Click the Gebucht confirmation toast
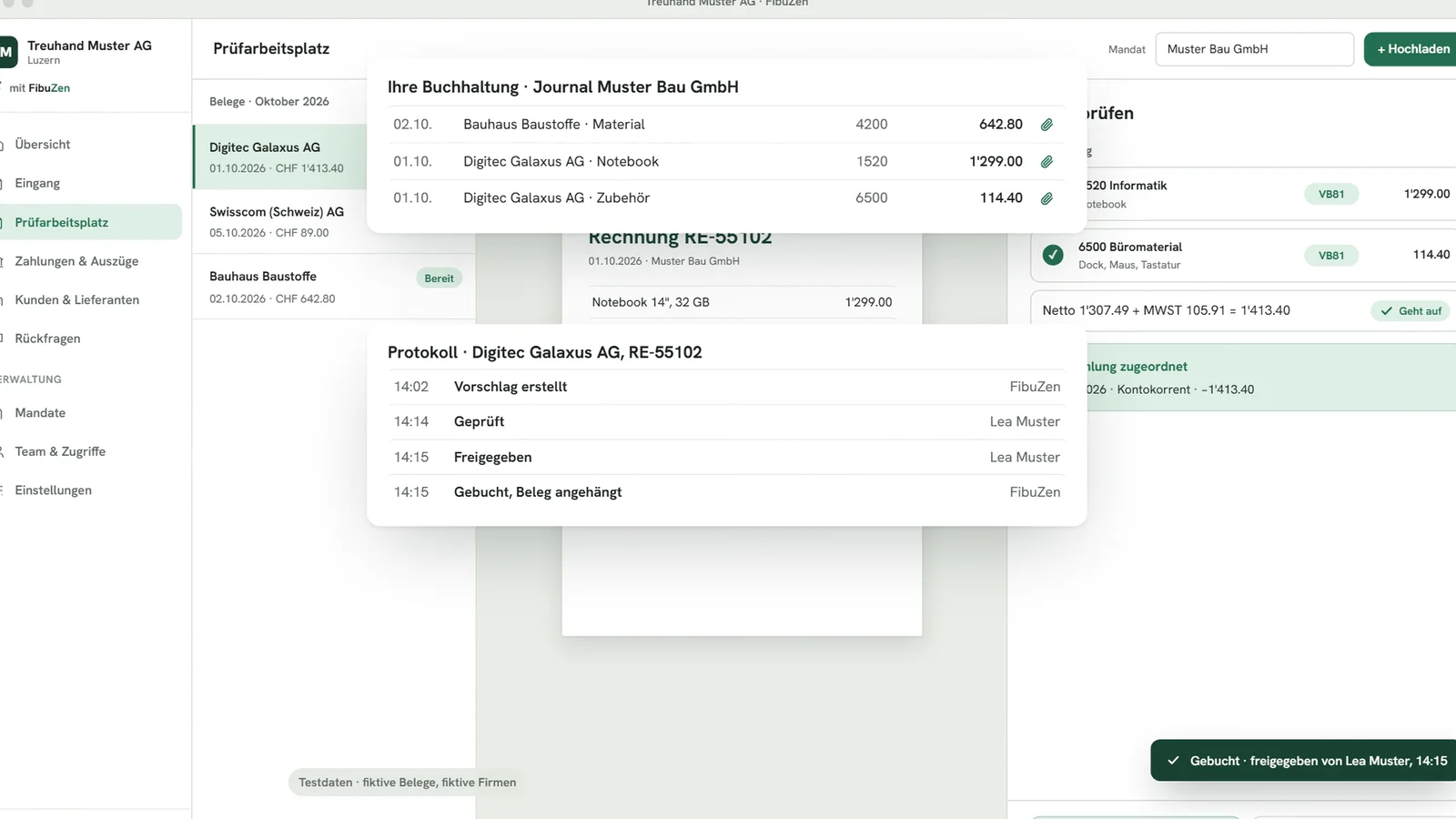 (1303, 761)
